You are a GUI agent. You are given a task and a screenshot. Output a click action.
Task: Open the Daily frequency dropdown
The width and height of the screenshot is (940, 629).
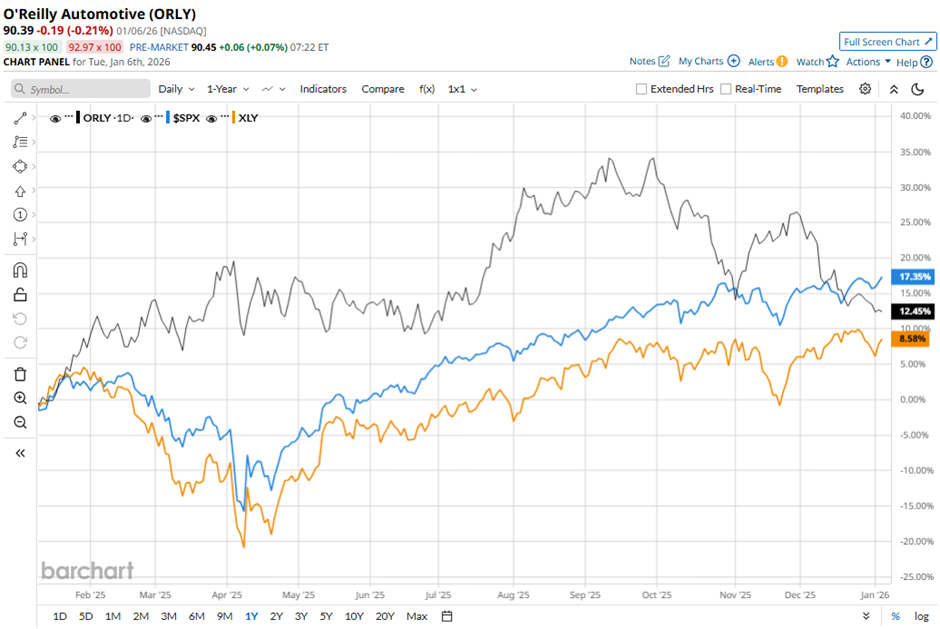176,89
